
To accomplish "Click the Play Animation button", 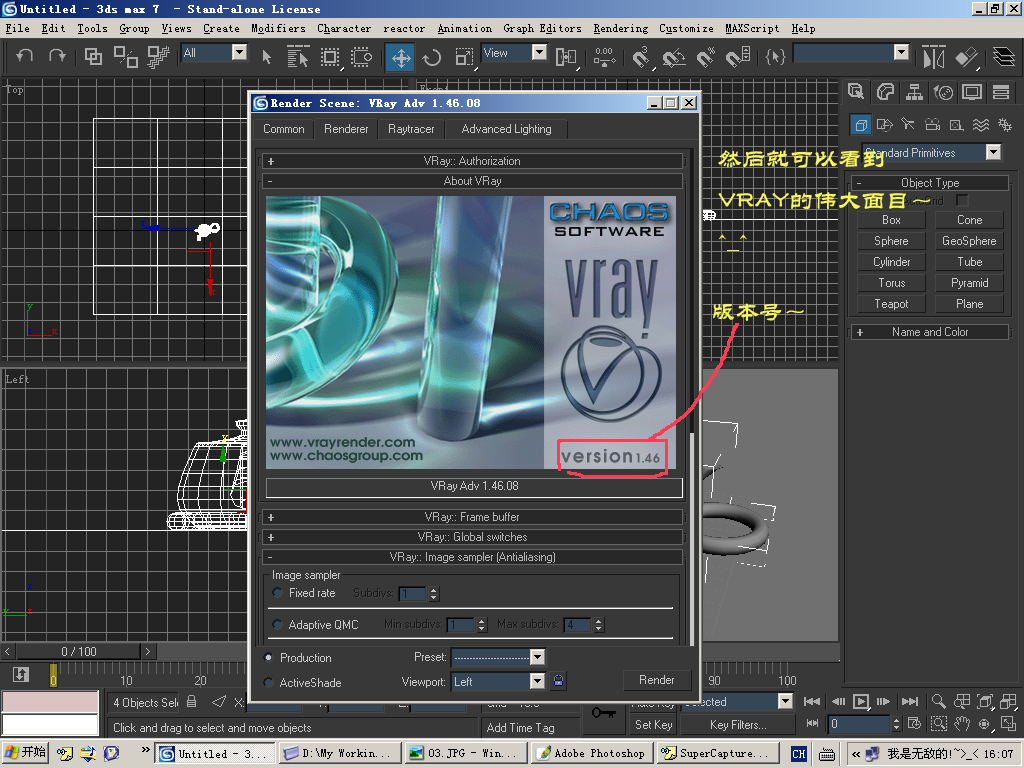I will click(x=861, y=702).
